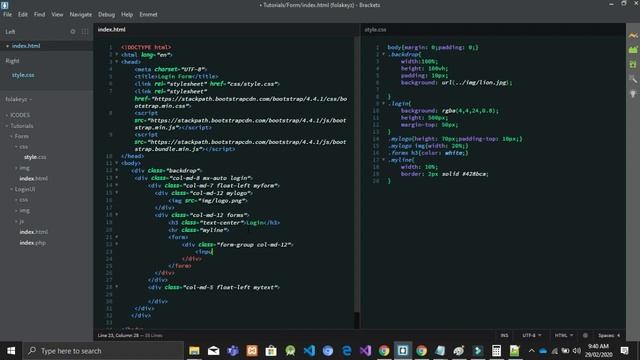Open the notification center icon
The width and height of the screenshot is (640, 360).
click(624, 351)
